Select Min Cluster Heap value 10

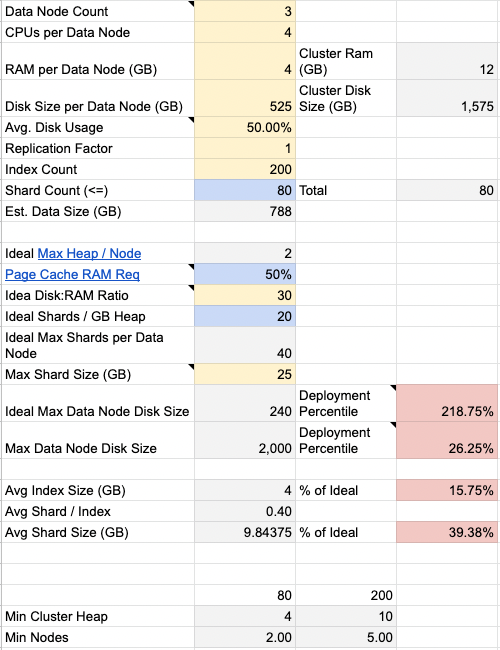346,616
